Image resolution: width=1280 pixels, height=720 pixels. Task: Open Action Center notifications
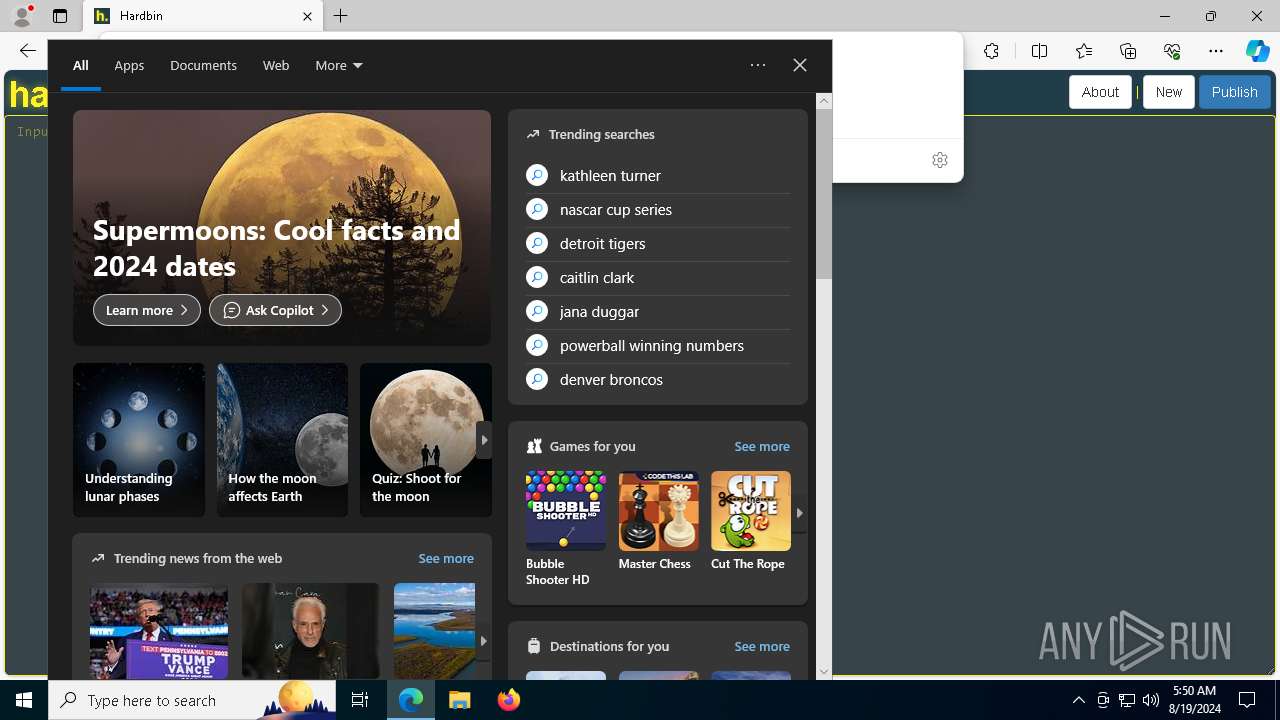[1248, 700]
